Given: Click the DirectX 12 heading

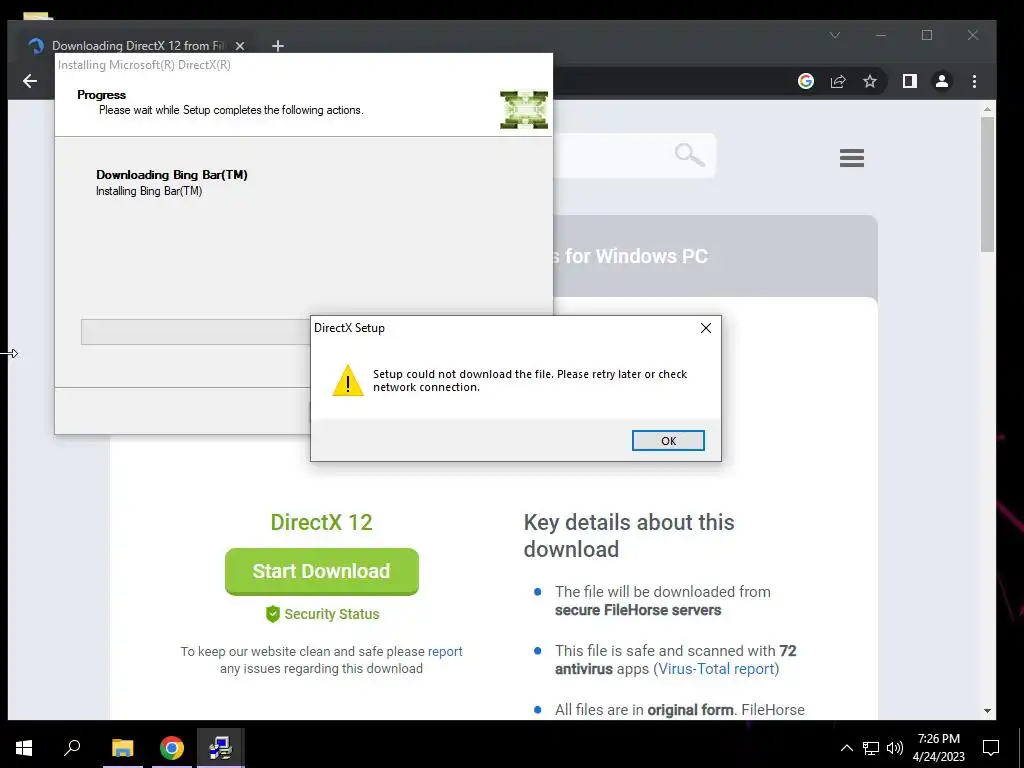Looking at the screenshot, I should [321, 522].
